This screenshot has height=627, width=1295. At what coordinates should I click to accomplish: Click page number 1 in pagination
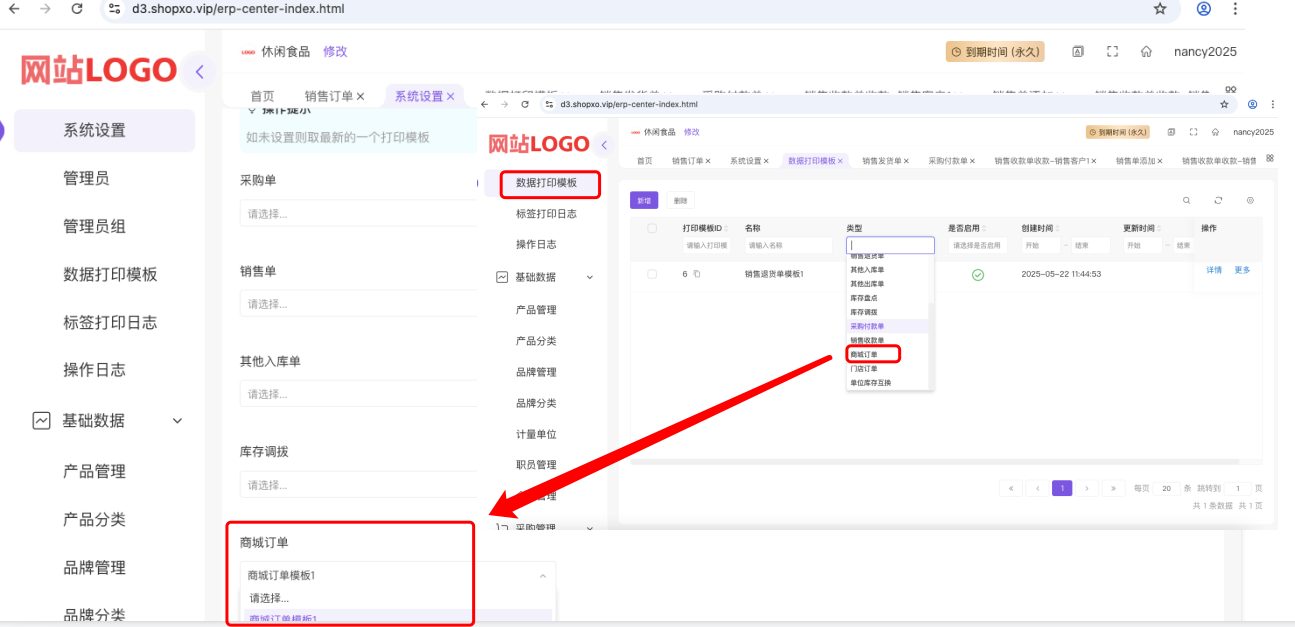click(1062, 488)
